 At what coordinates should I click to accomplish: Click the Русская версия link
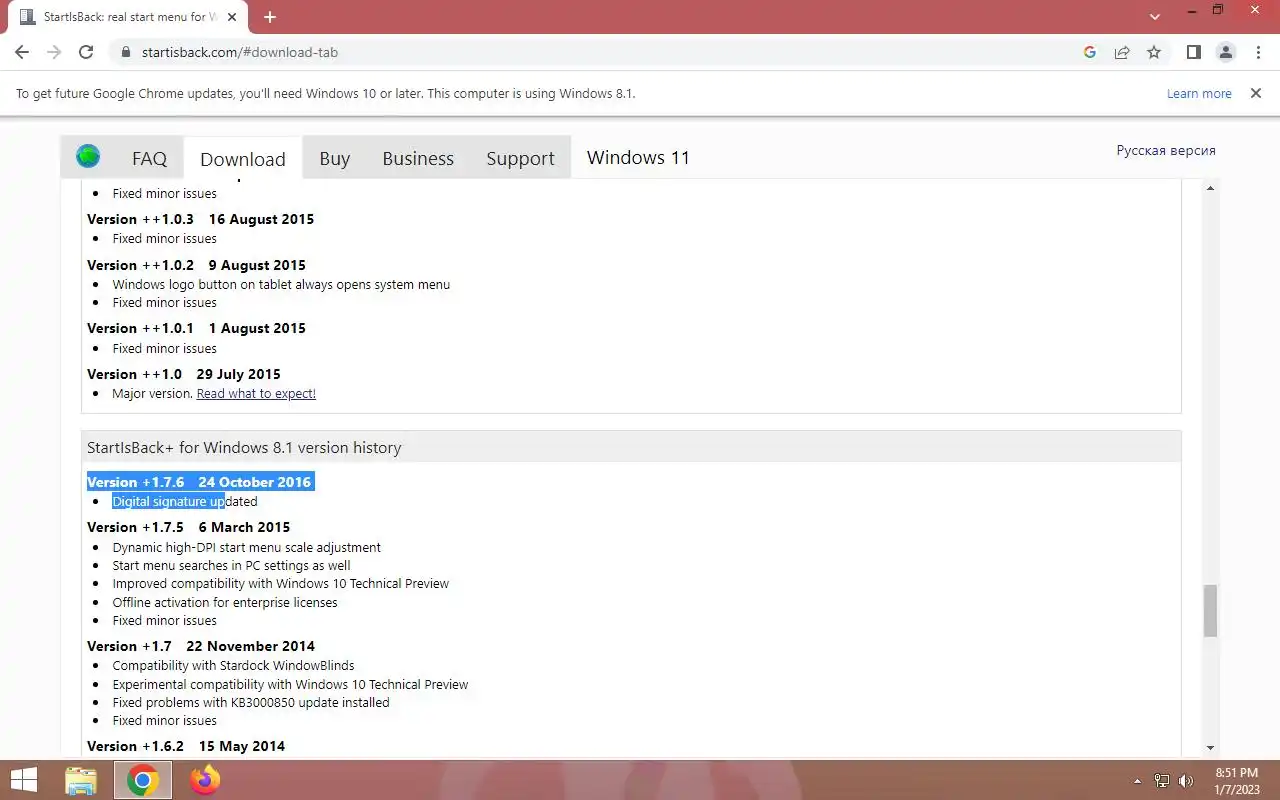click(1166, 150)
